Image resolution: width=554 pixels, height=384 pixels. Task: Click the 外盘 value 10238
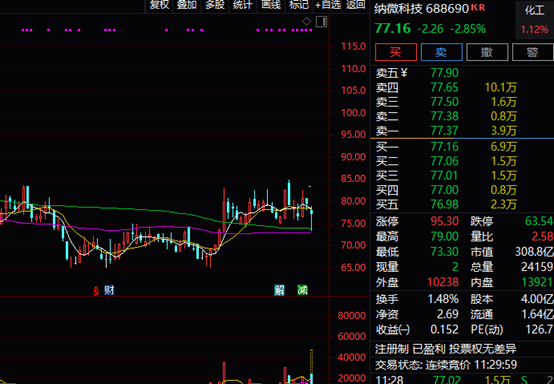coord(443,282)
